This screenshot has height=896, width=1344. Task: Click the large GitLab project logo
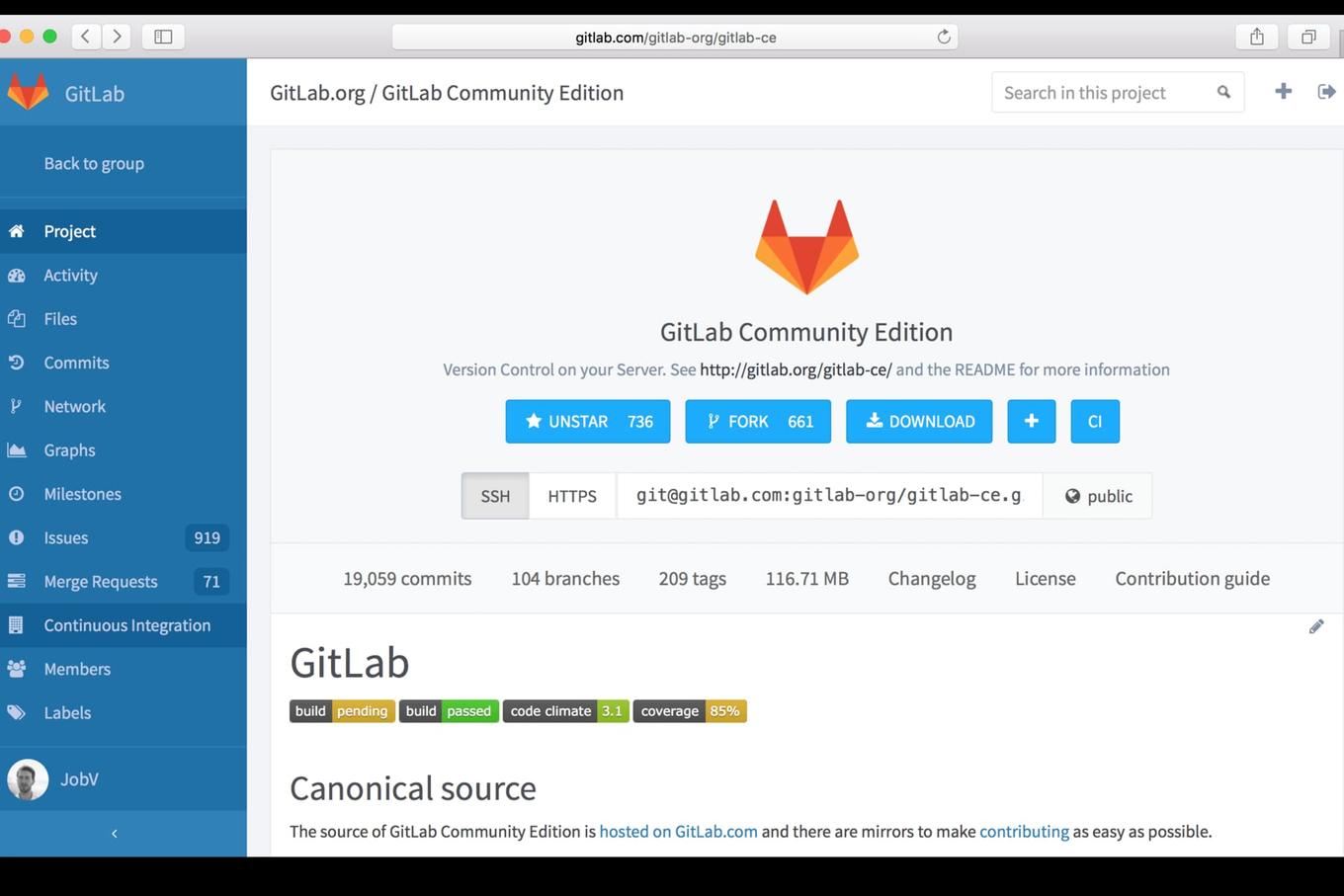[806, 247]
